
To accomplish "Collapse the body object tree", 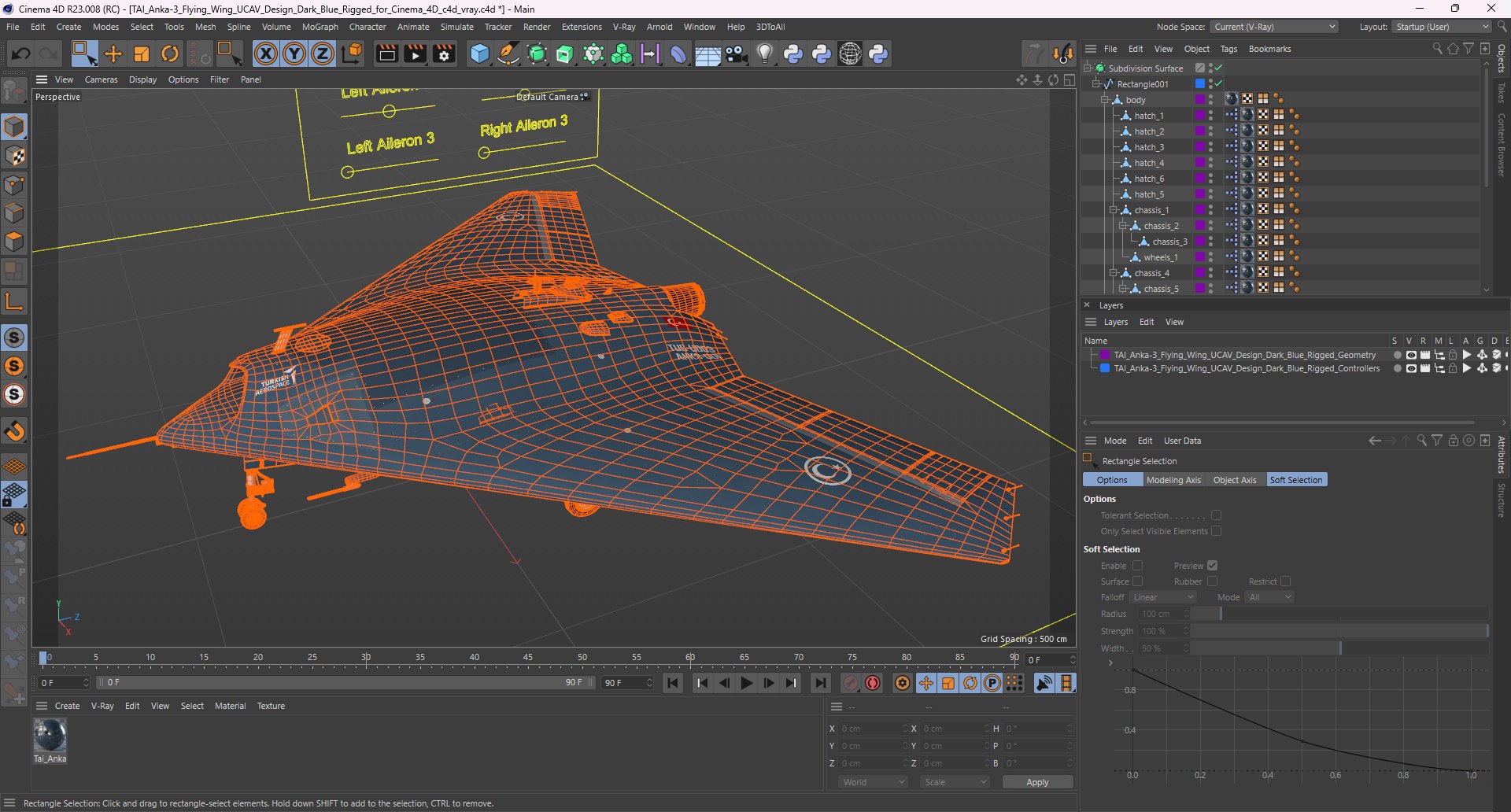I will [1104, 100].
